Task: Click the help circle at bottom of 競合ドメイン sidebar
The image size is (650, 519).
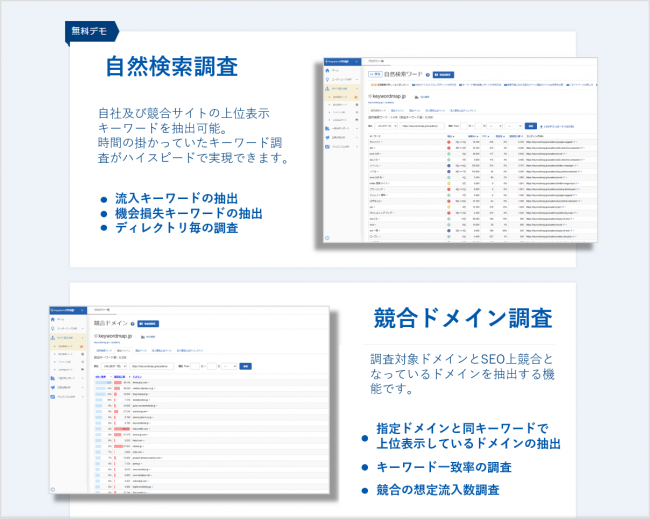Action: [53, 490]
